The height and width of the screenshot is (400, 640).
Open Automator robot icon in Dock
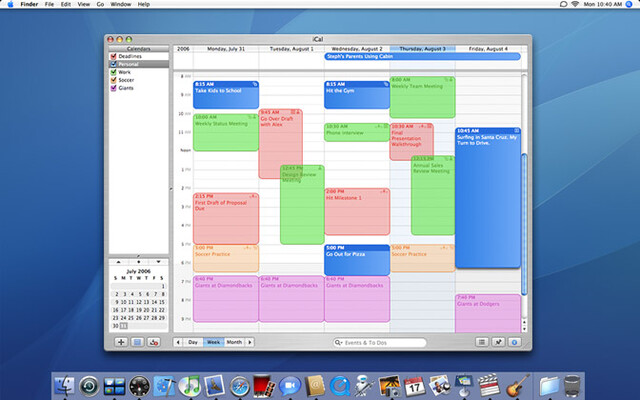click(364, 386)
